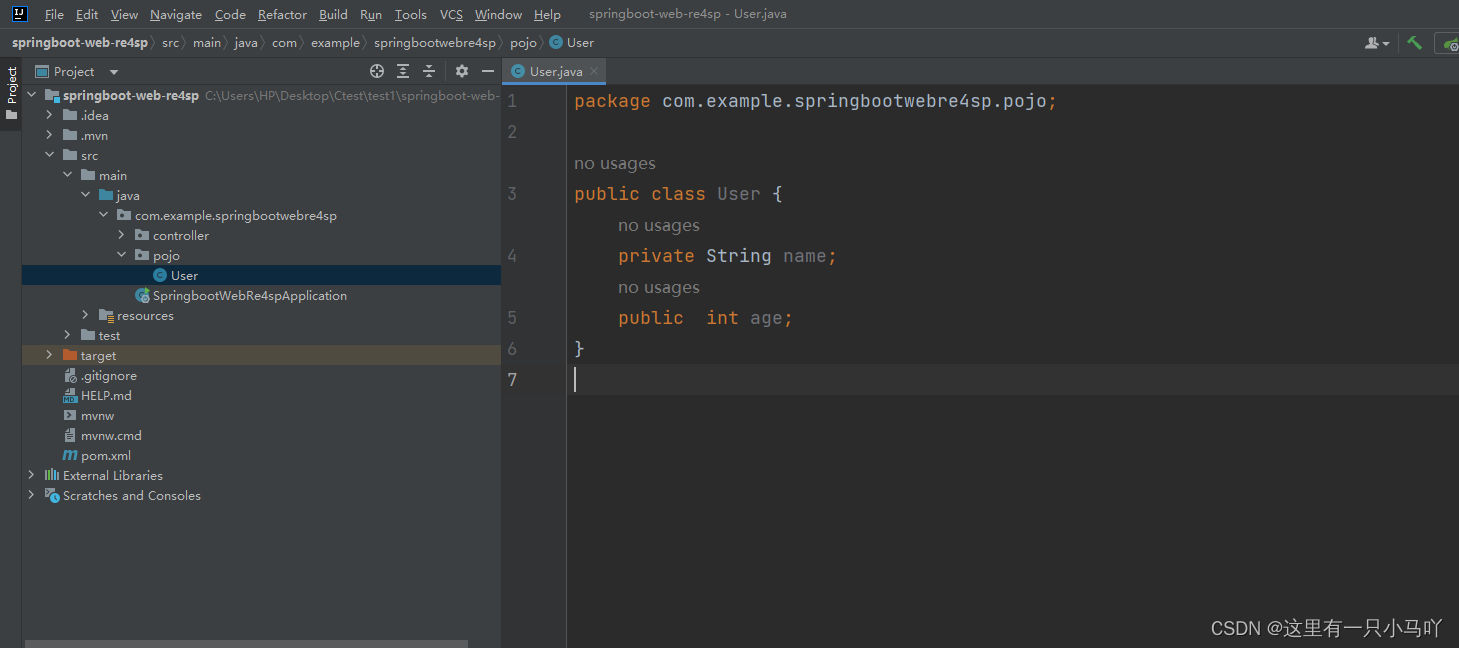Click no usages hint above User class

click(x=615, y=163)
